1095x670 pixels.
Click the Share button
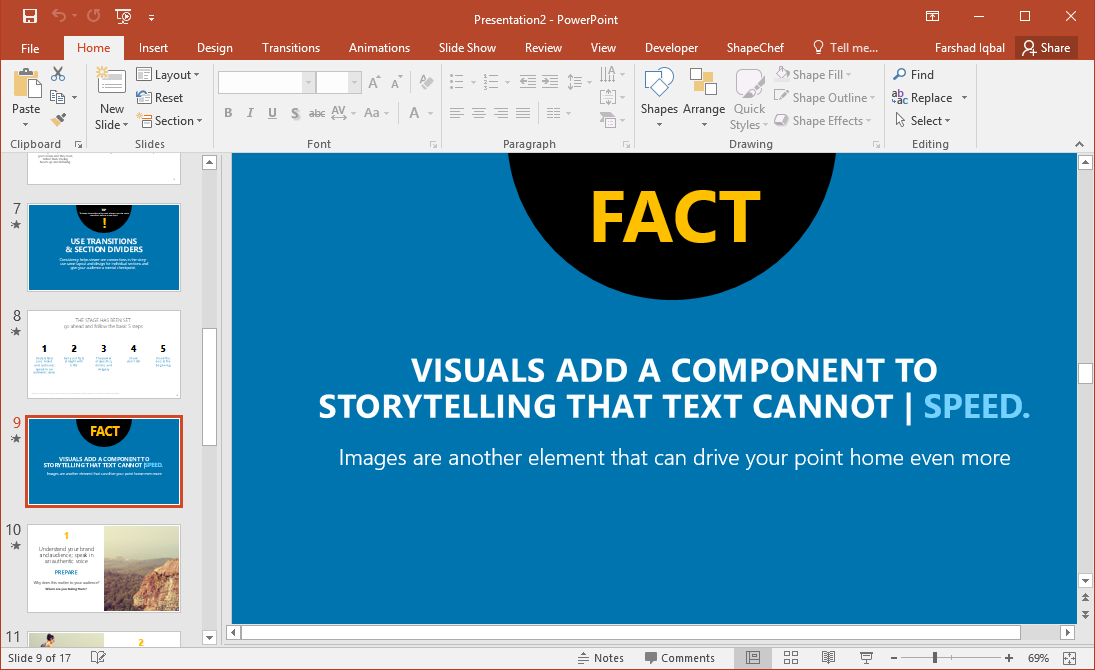point(1046,48)
